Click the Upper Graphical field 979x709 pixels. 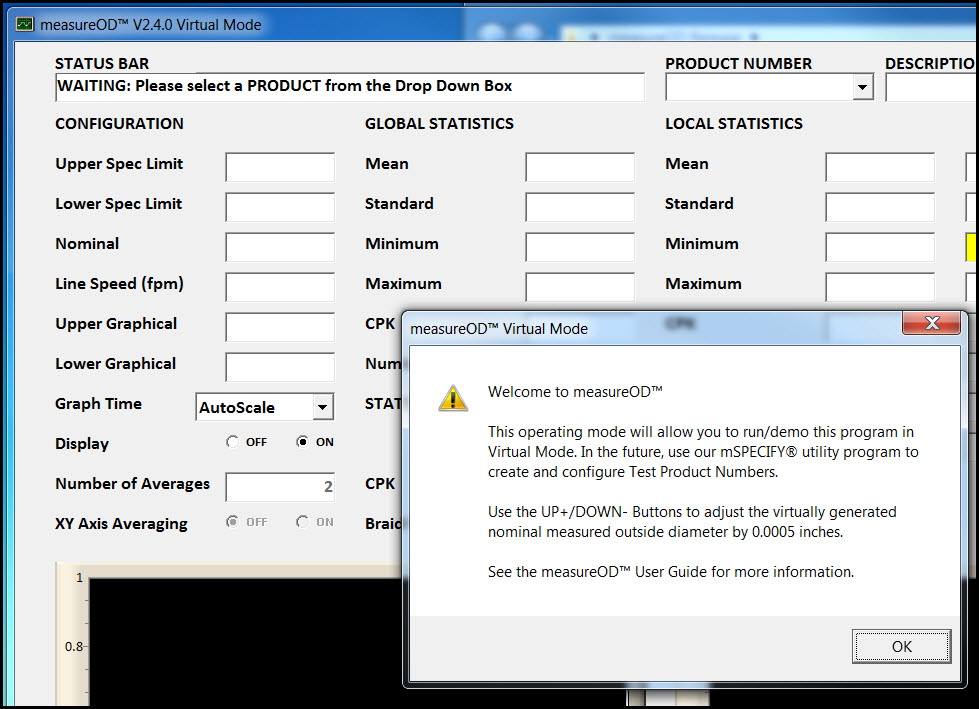coord(280,327)
